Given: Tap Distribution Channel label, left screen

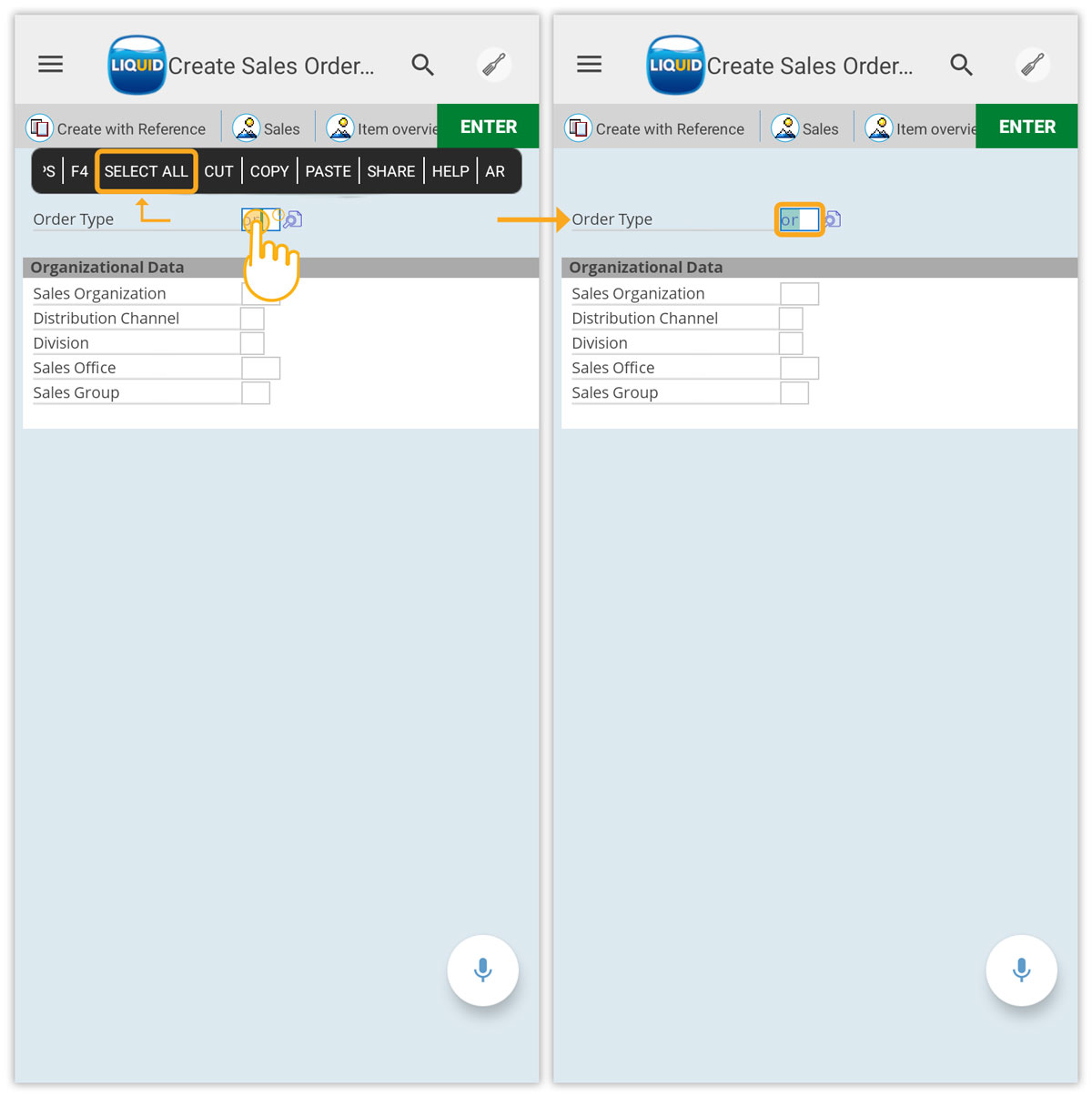Looking at the screenshot, I should (106, 319).
